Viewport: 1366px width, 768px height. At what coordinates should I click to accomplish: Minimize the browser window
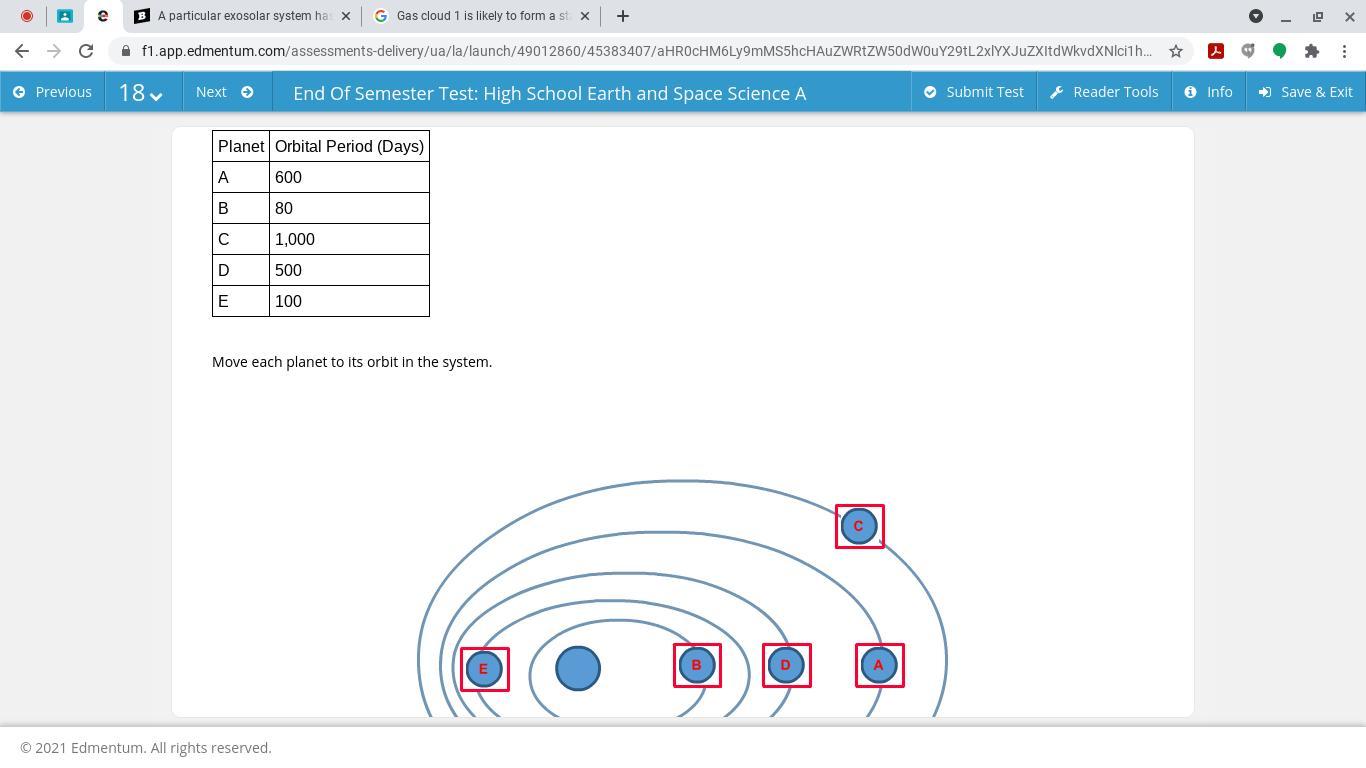coord(1286,16)
